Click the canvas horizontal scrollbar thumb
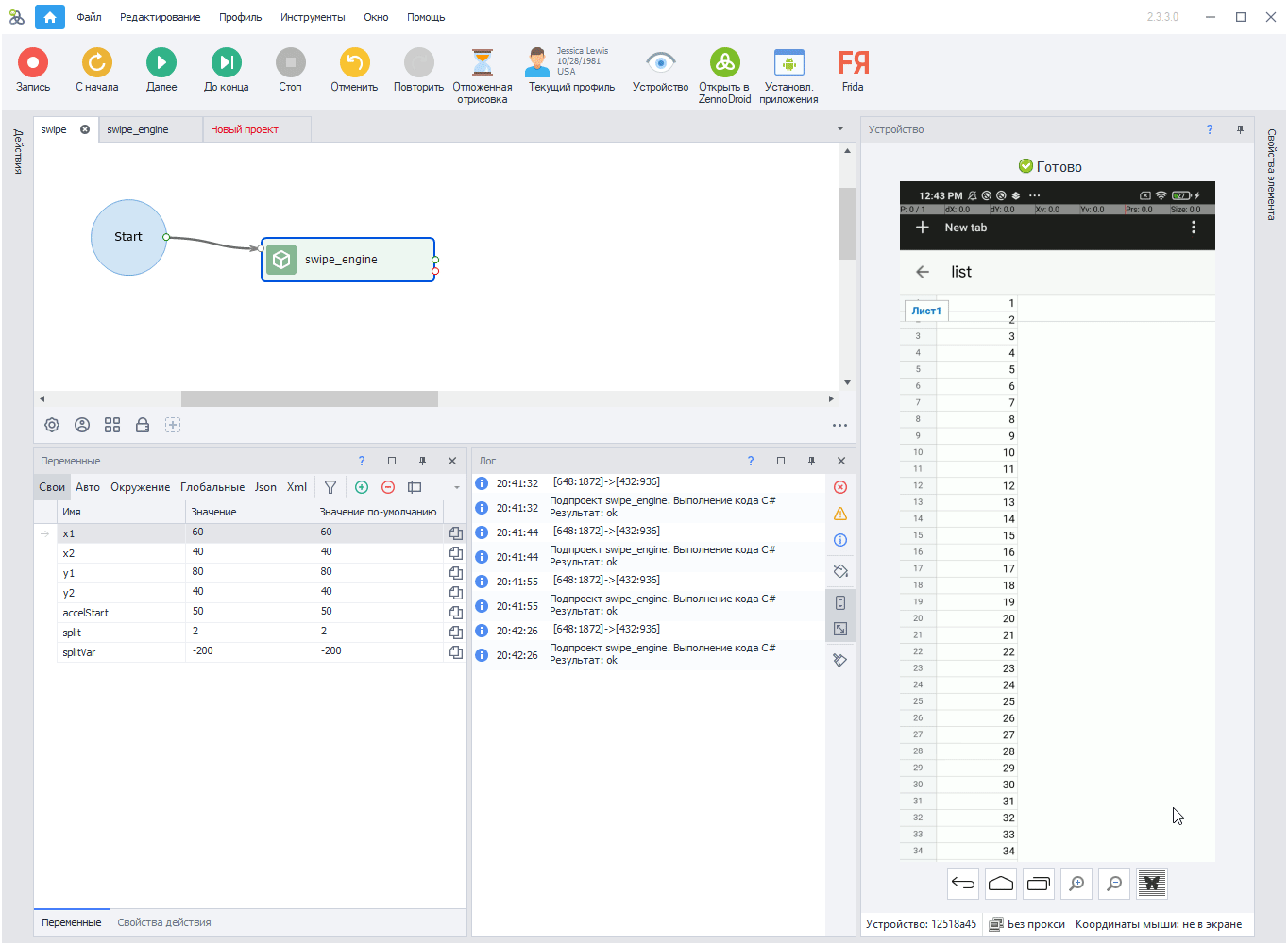This screenshot has width=1288, height=945. 309,399
